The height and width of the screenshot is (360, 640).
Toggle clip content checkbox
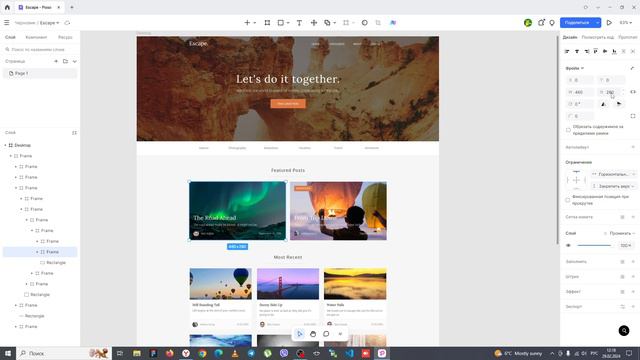568,130
